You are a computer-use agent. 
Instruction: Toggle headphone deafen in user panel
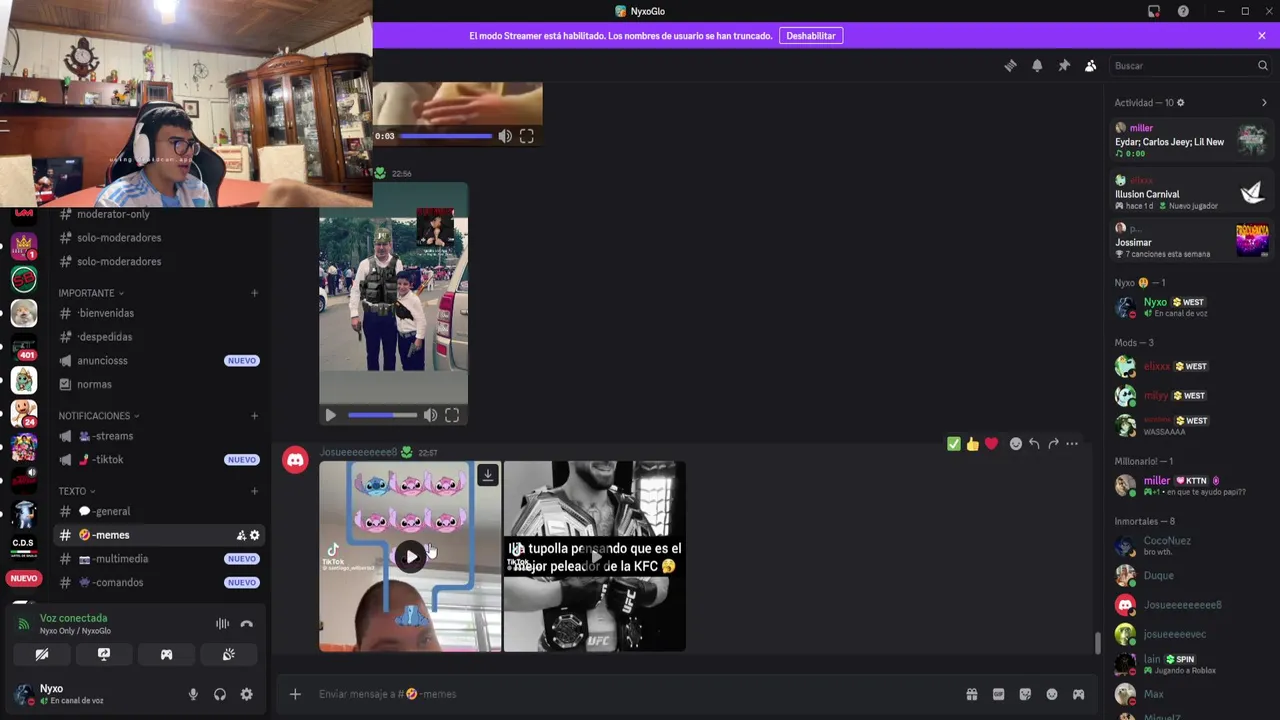pos(220,694)
